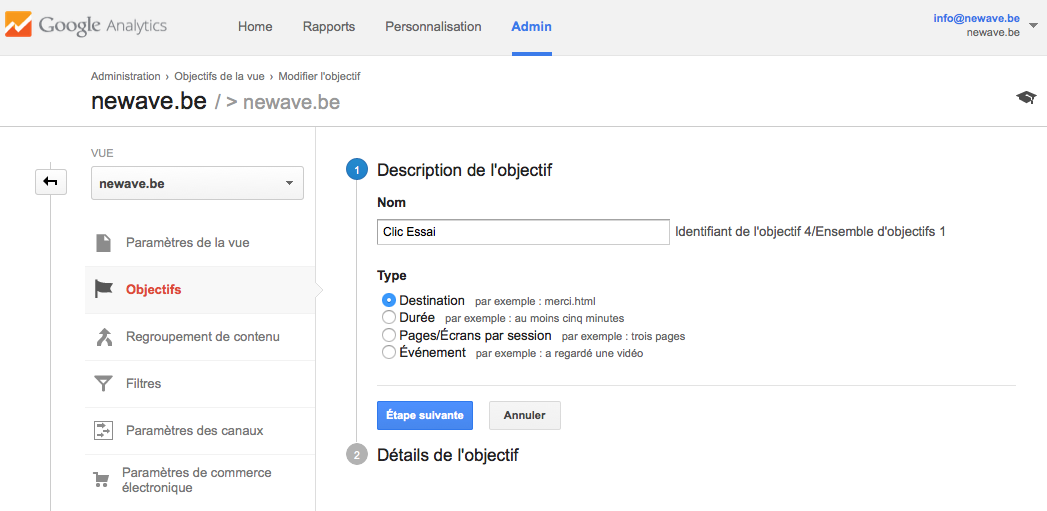Click the Google Analytics logo icon
The image size is (1047, 511).
[17, 27]
